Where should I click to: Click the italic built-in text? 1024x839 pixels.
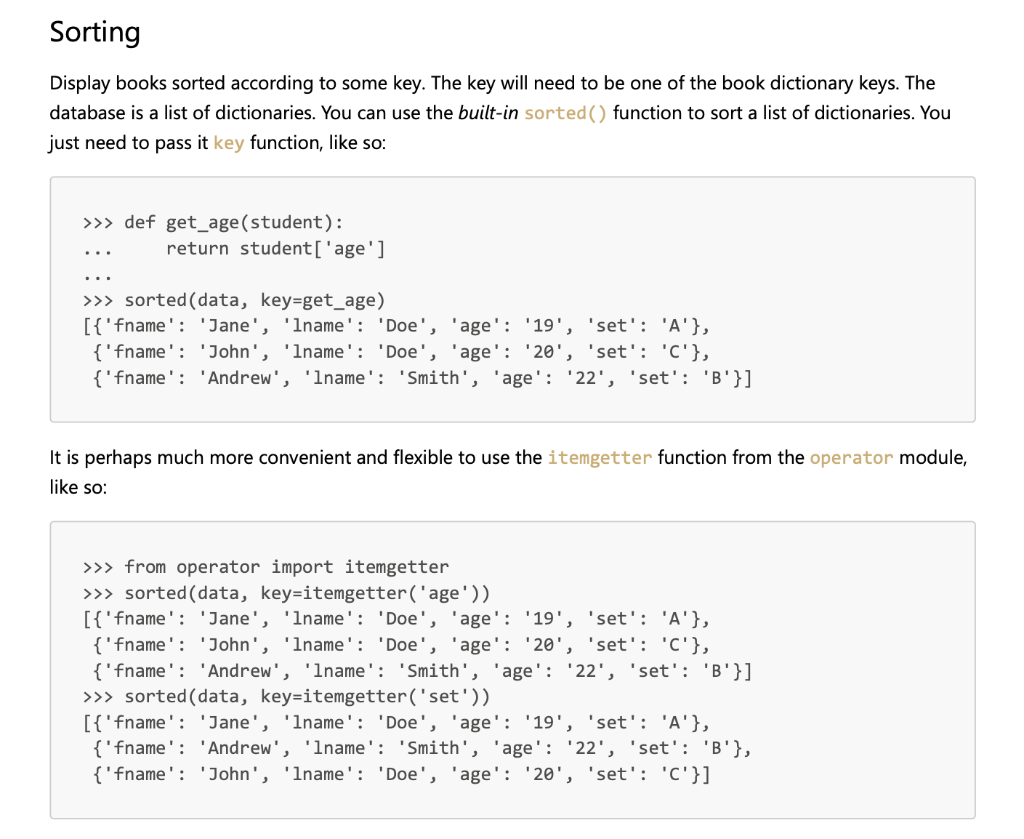[x=488, y=113]
